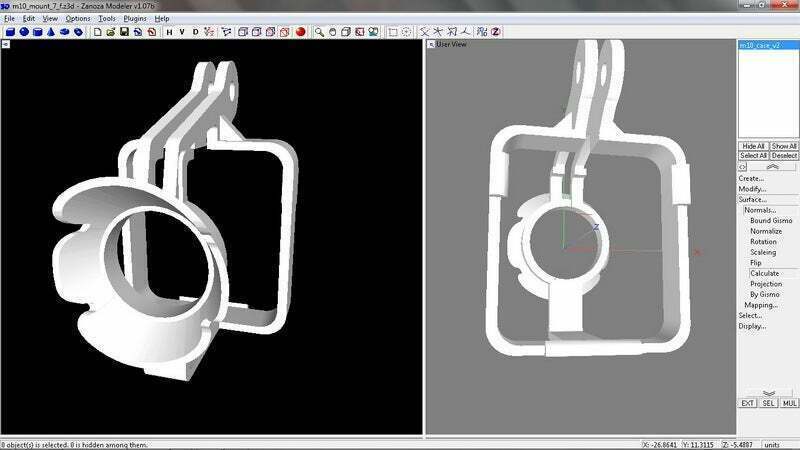Toggle the EXT mode button

click(747, 403)
